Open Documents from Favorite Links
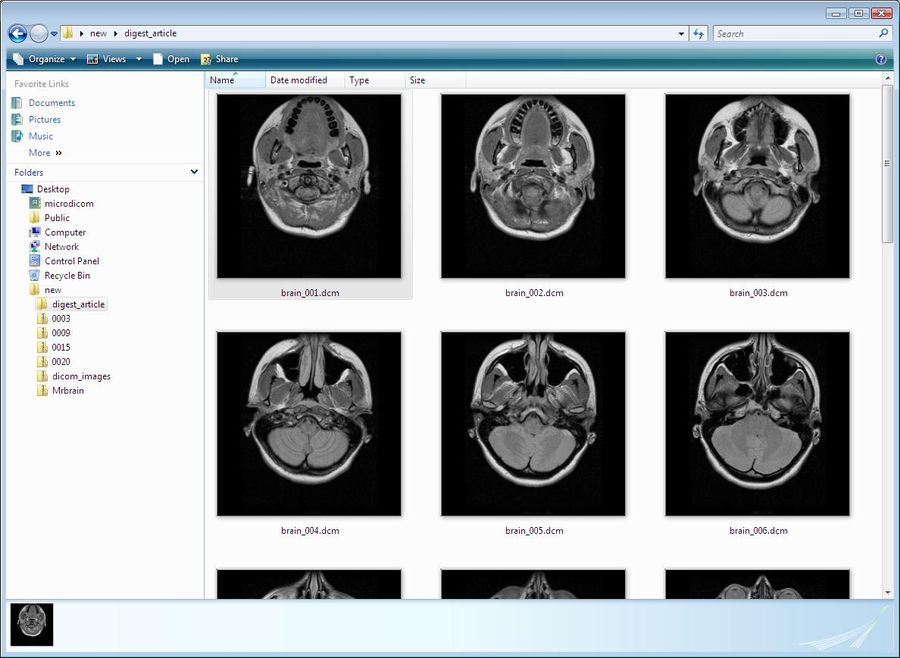This screenshot has height=658, width=900. click(x=50, y=102)
